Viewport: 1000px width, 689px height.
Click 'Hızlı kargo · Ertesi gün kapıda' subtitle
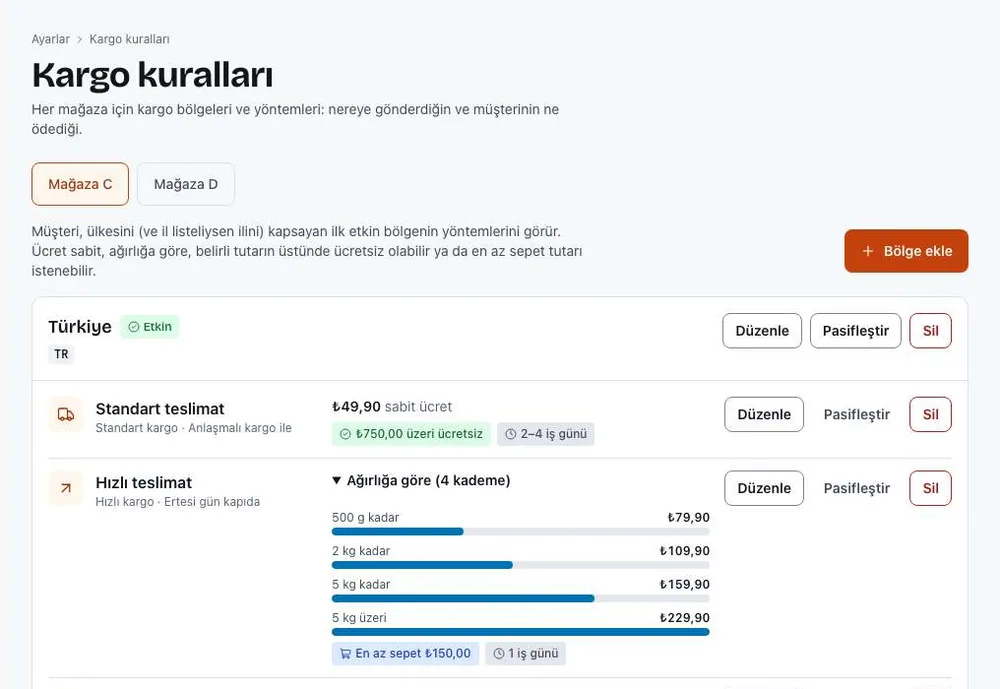pos(178,502)
